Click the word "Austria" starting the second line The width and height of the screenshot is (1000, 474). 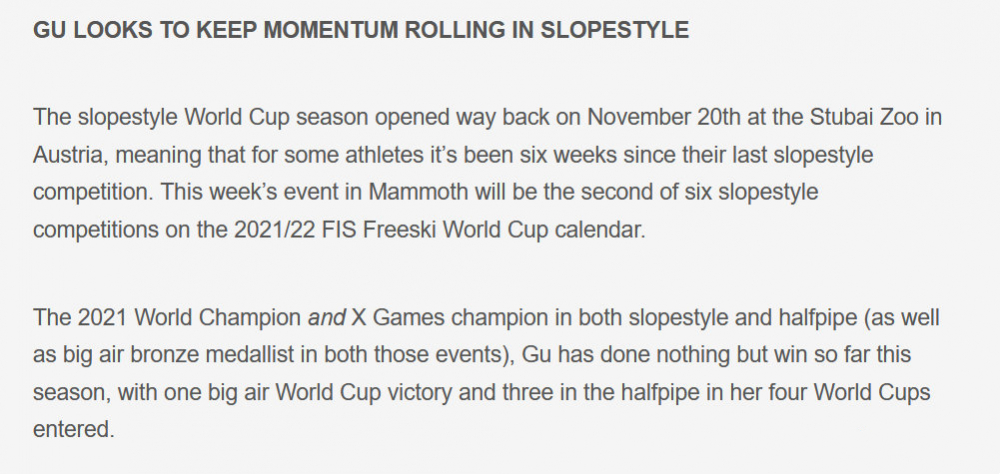click(68, 155)
